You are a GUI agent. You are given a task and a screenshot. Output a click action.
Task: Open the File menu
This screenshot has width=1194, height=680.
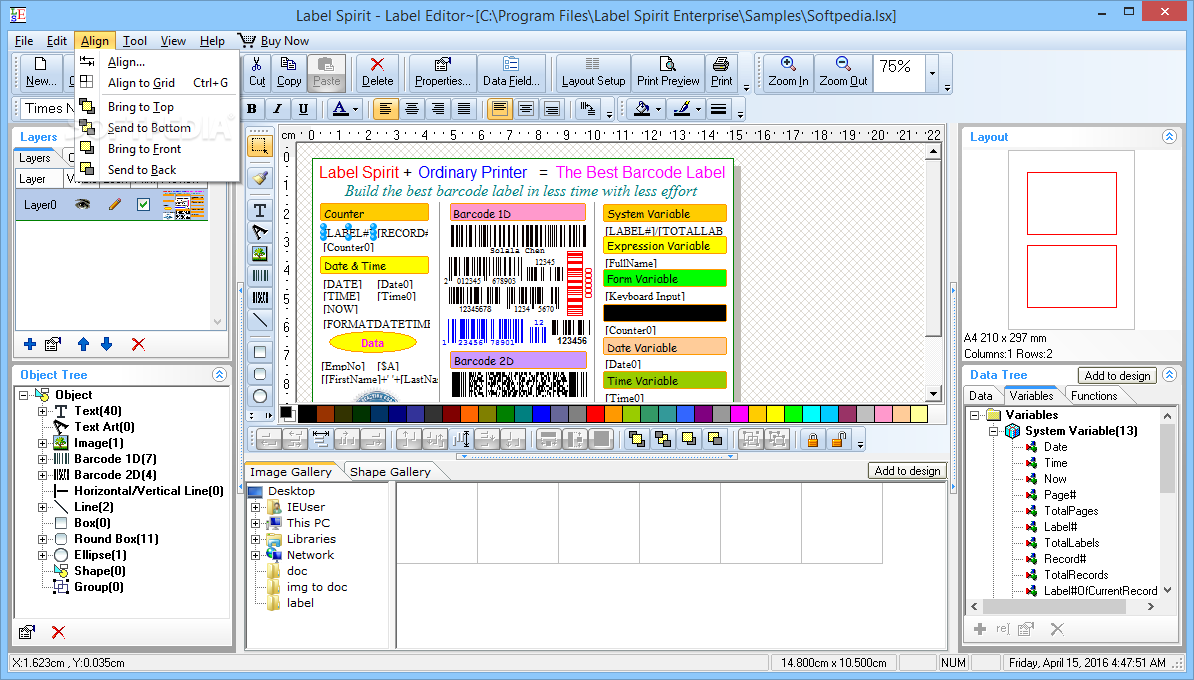[24, 41]
